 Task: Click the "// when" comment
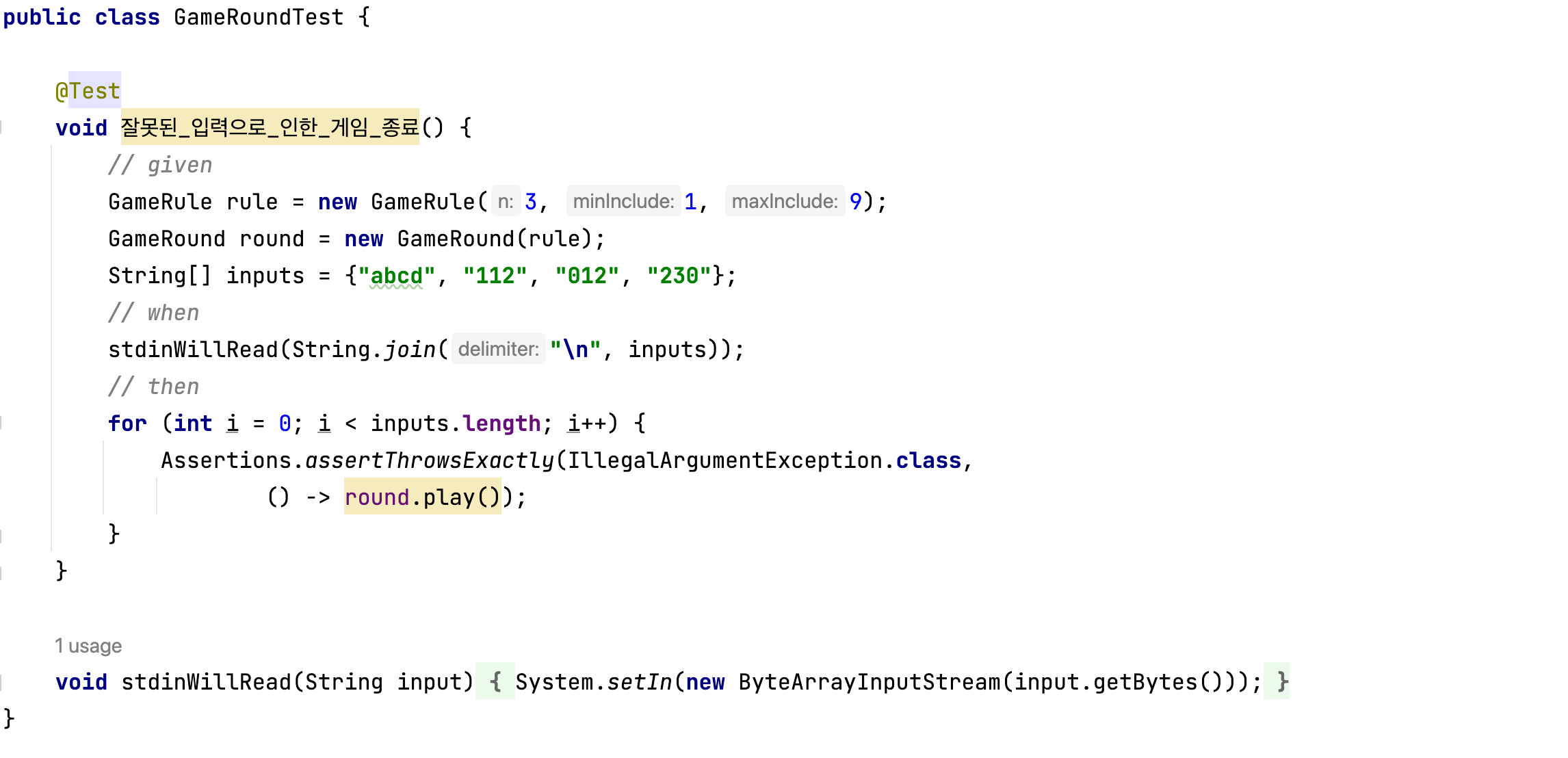(x=153, y=313)
